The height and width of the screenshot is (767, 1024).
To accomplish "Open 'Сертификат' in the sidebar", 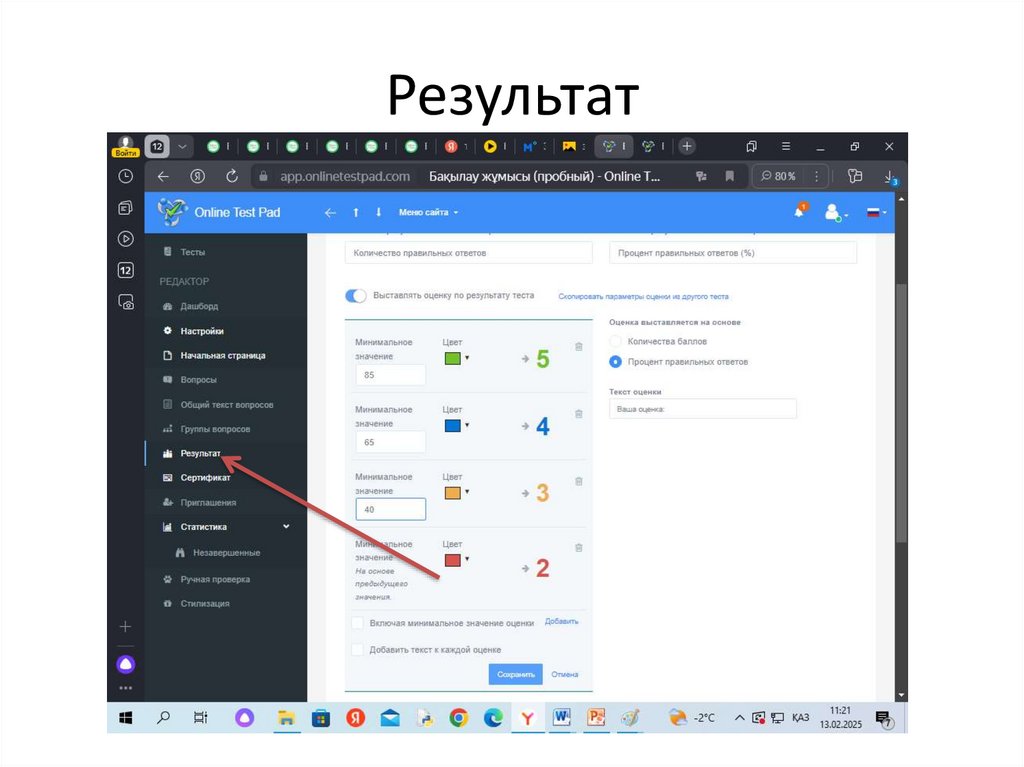I will pos(204,478).
